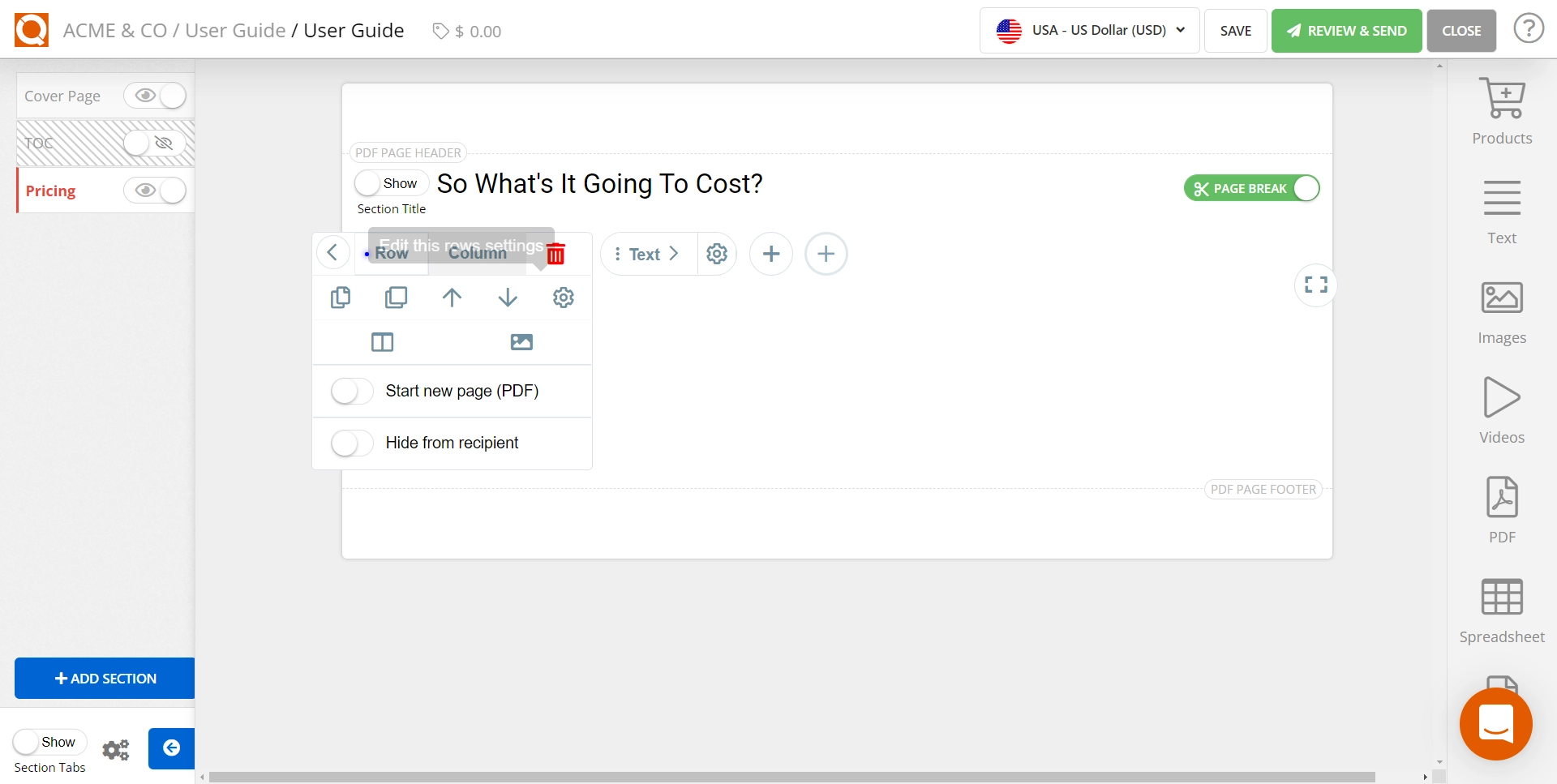
Task: Toggle fullscreen expand editor icon
Action: point(1315,285)
